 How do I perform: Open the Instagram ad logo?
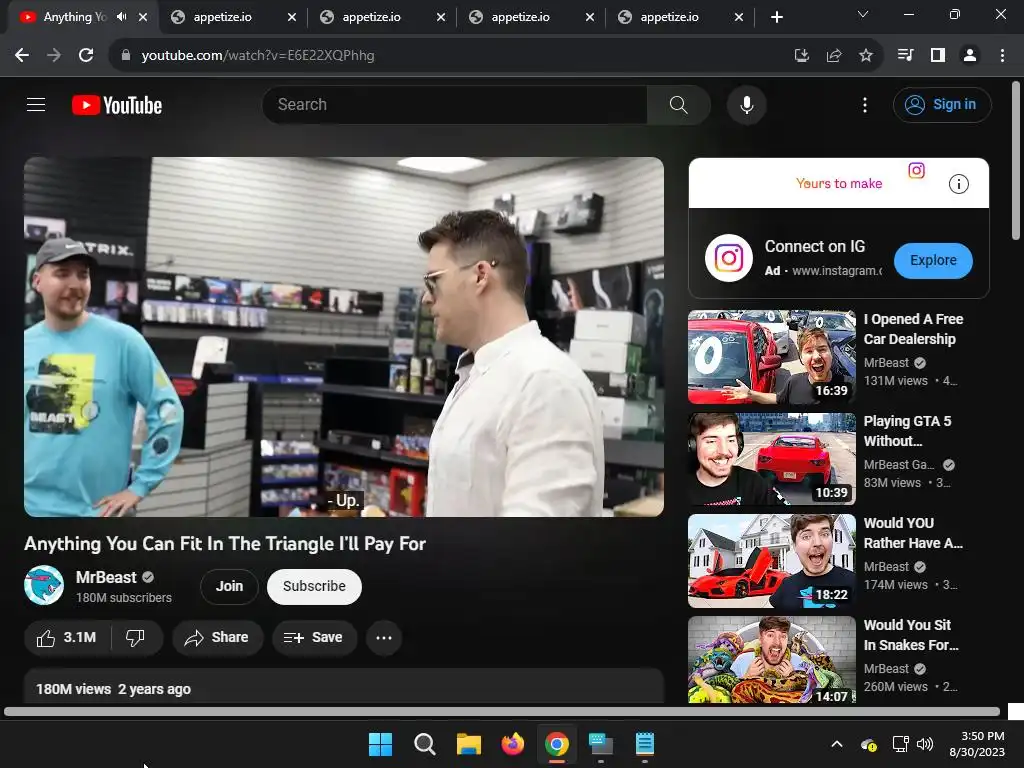pos(729,258)
